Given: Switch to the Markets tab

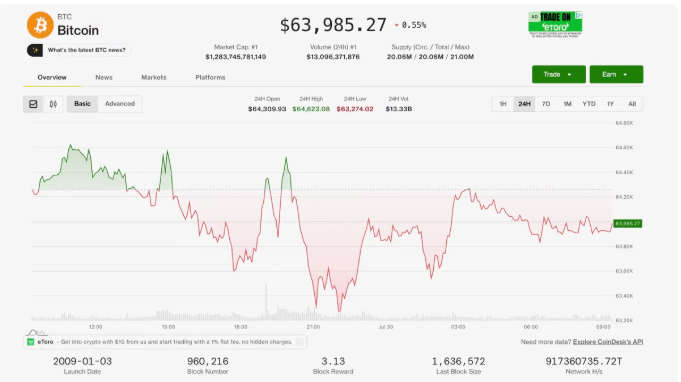Looking at the screenshot, I should pos(154,77).
